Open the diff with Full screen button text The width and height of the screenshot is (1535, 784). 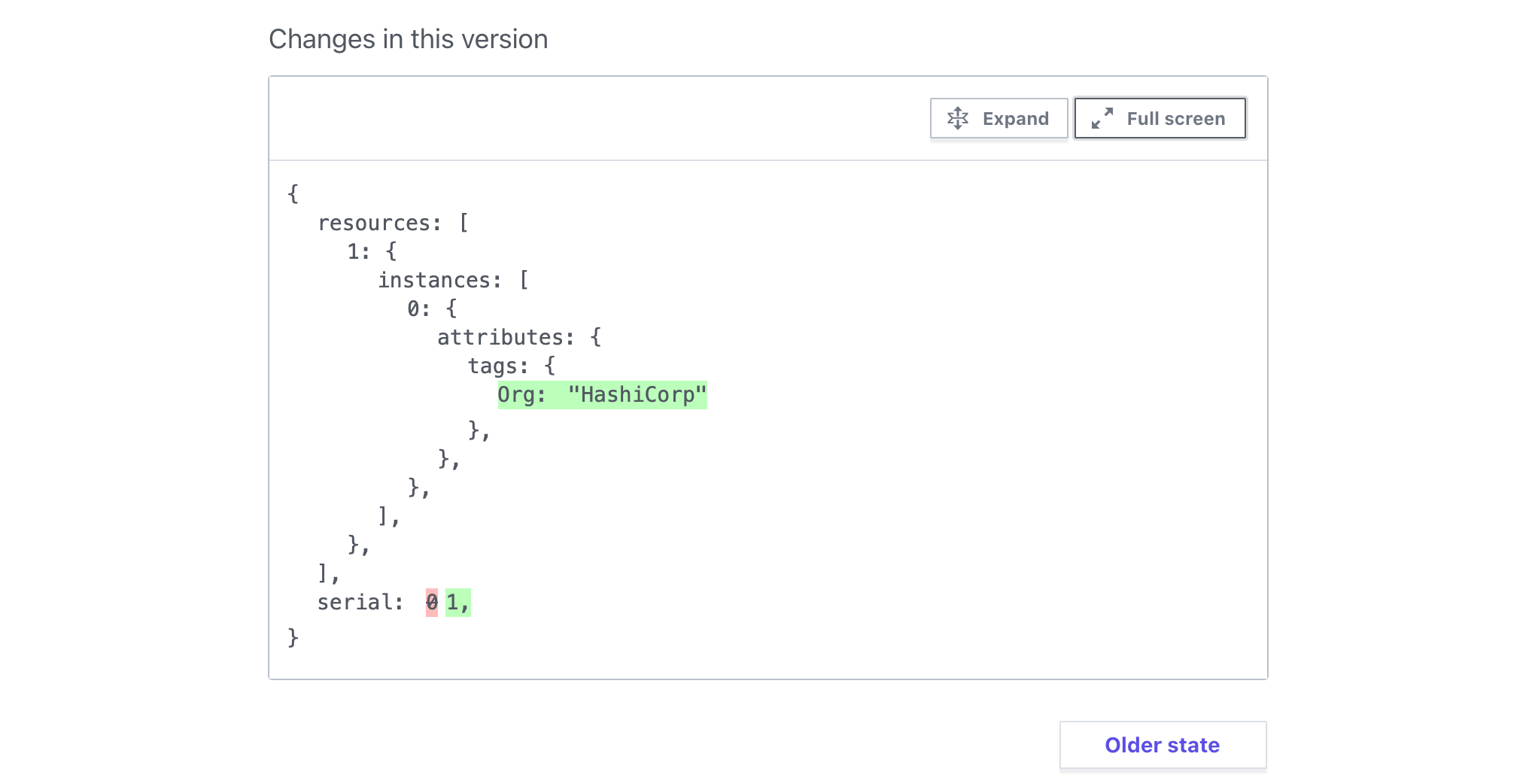(x=1175, y=119)
